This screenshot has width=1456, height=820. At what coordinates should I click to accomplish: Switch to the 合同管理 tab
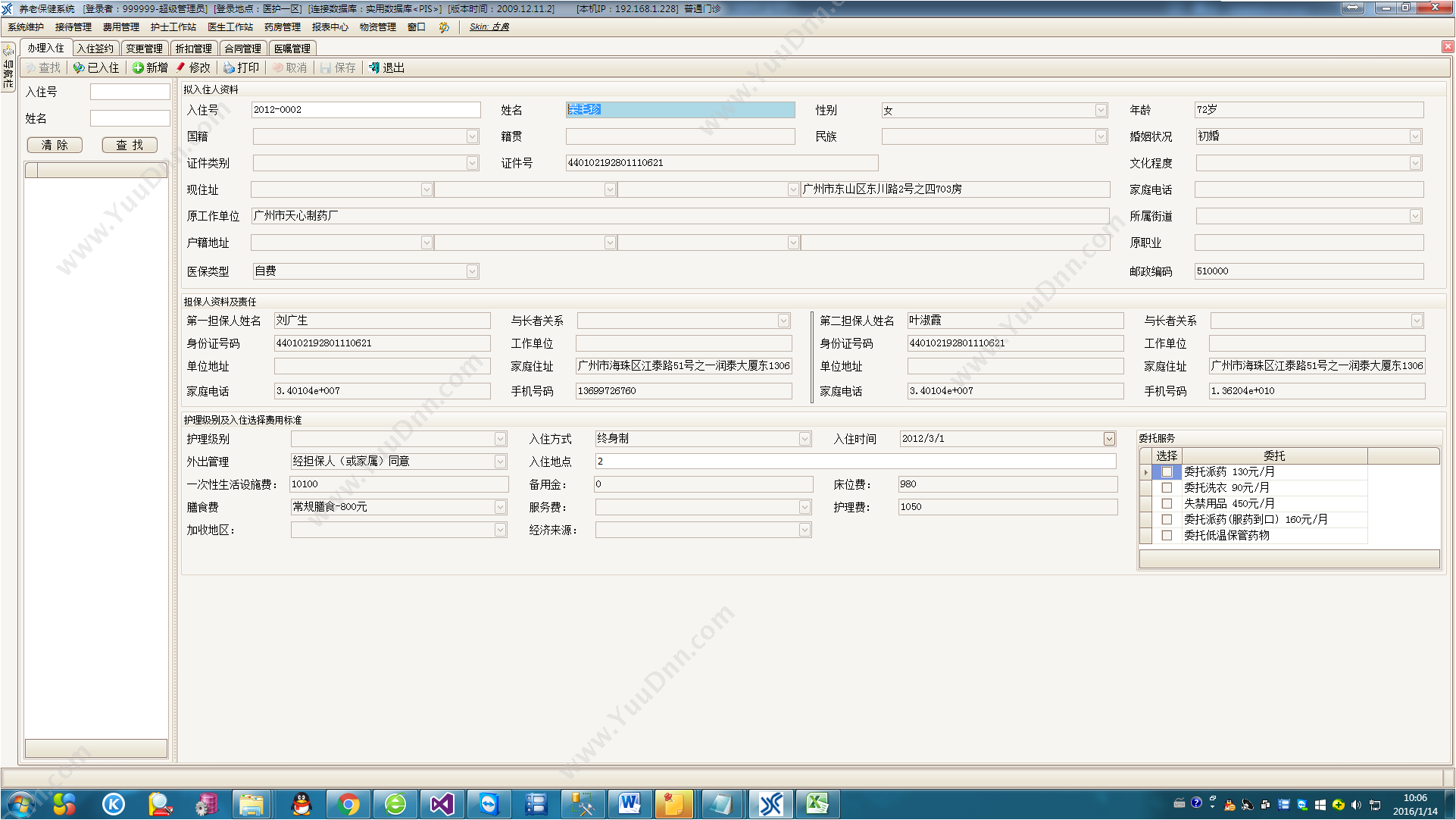coord(242,49)
